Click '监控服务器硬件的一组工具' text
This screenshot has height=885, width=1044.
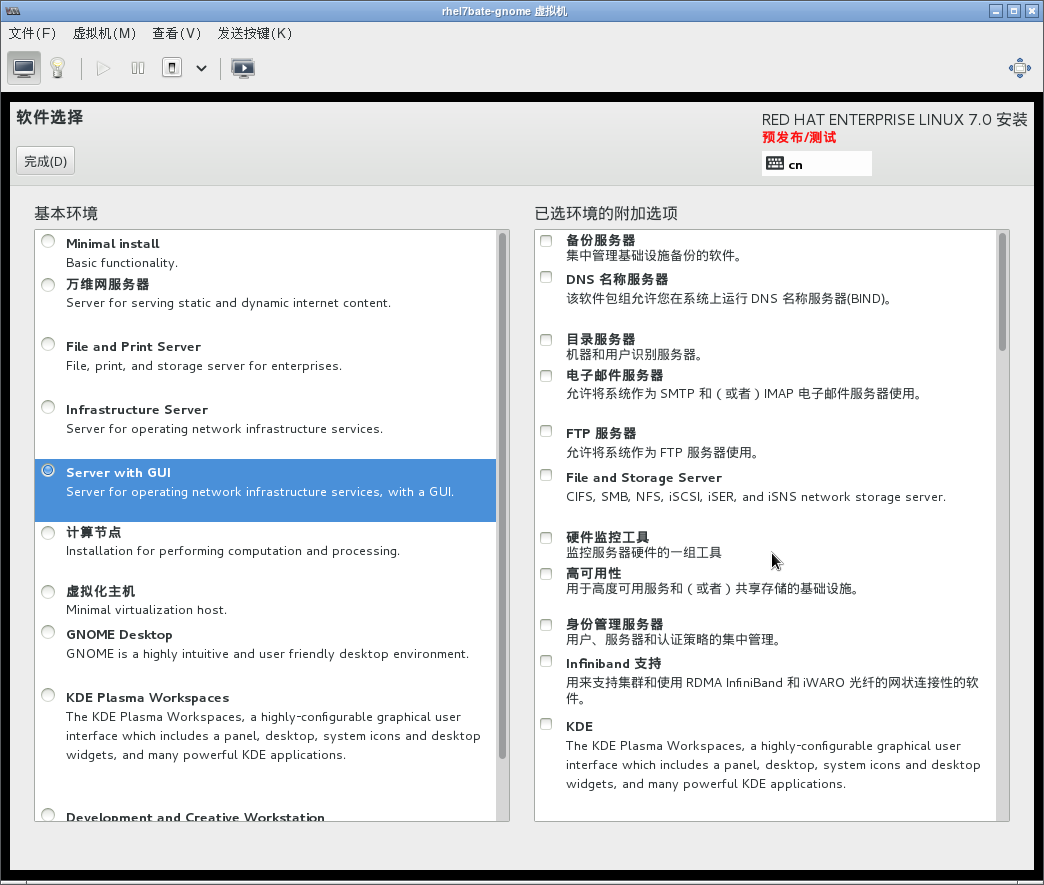[x=644, y=552]
